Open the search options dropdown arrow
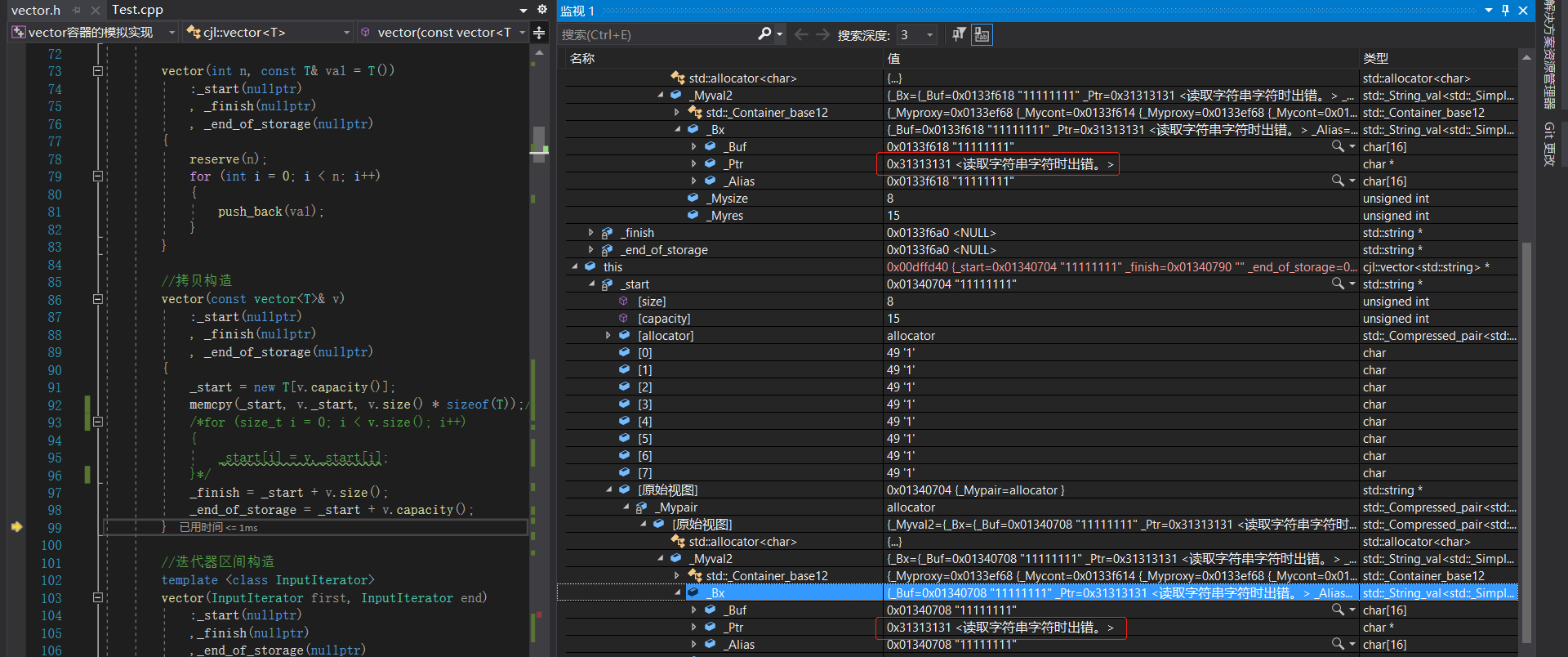The width and height of the screenshot is (1568, 657). [x=780, y=34]
